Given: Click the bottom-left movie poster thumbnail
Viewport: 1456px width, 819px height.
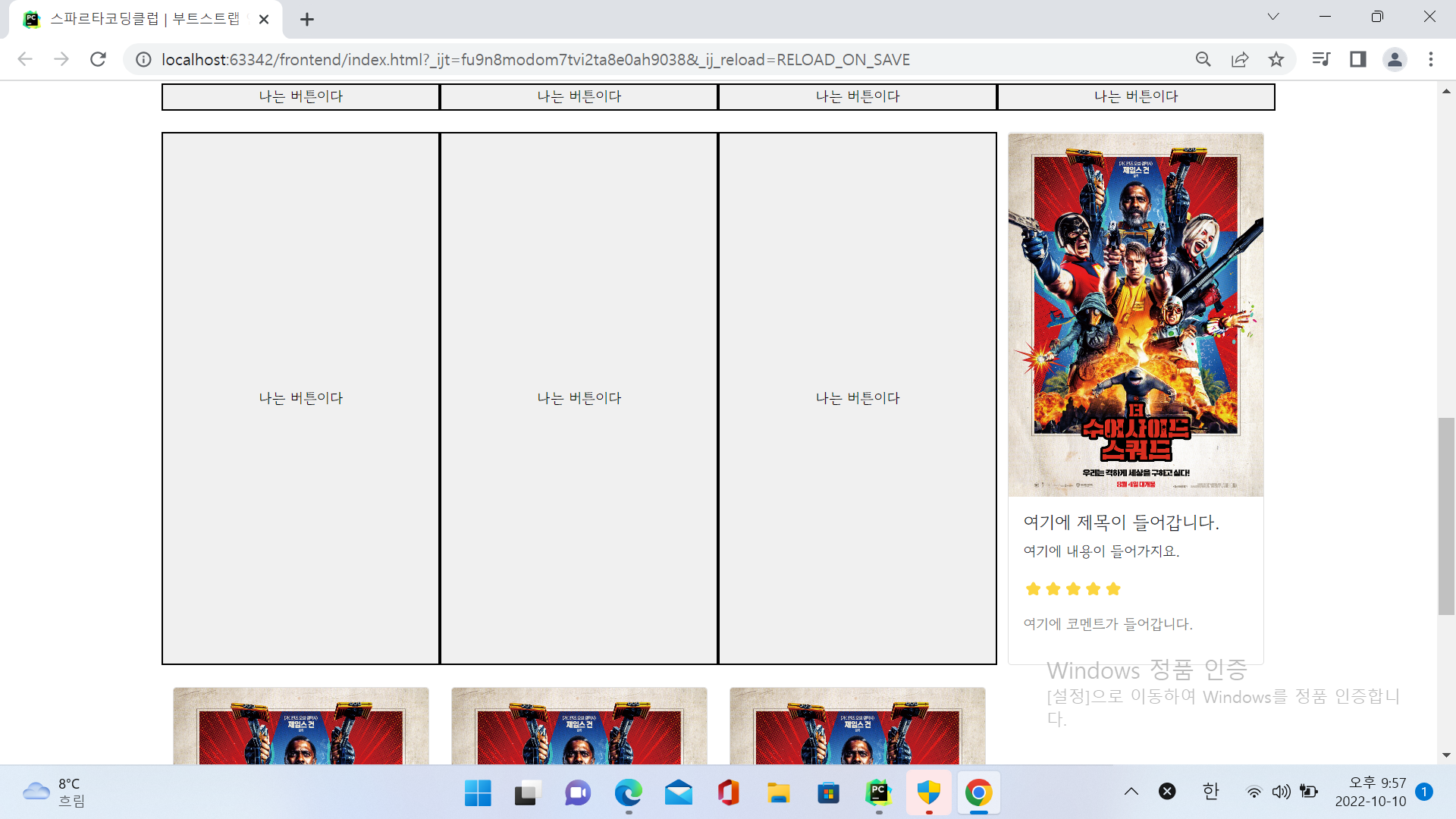Looking at the screenshot, I should [301, 726].
